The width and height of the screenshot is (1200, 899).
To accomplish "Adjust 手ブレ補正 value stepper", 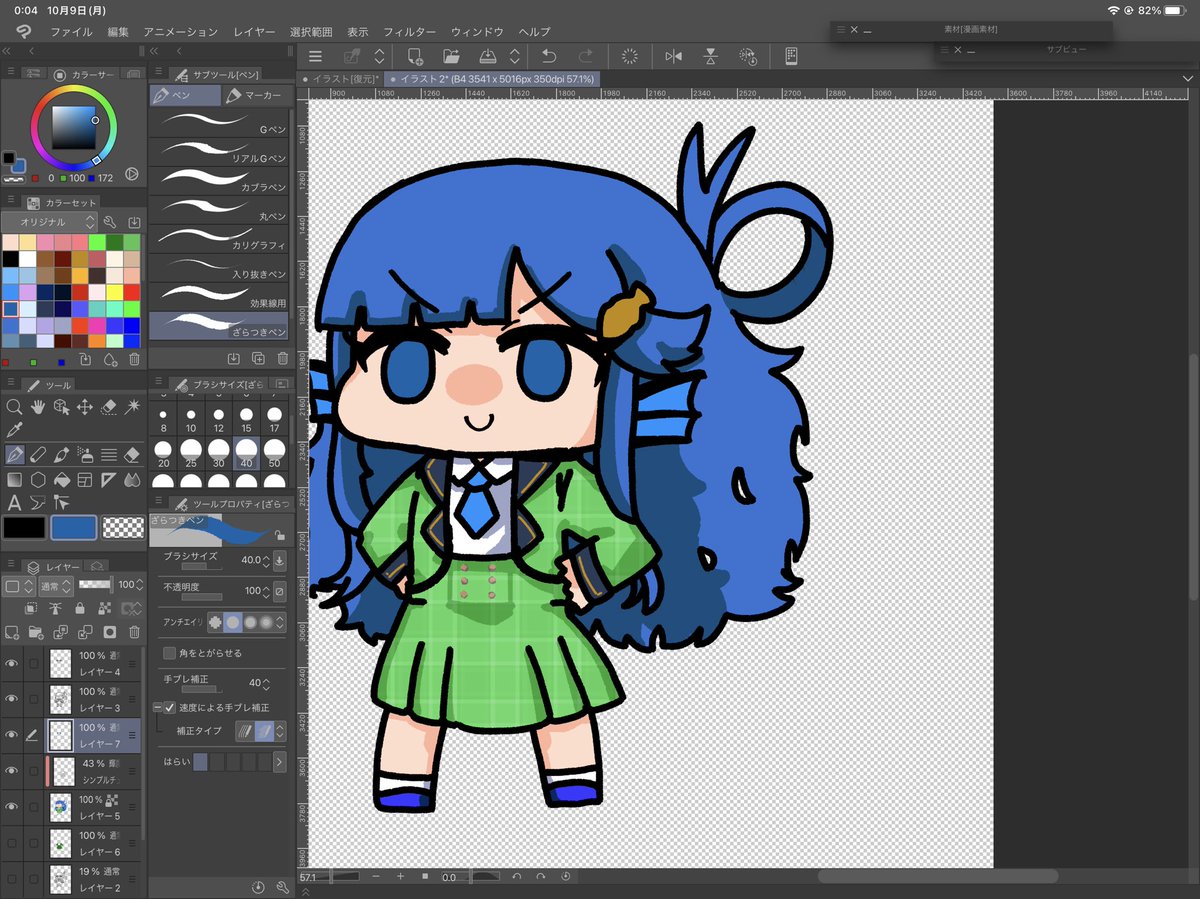I will (266, 683).
